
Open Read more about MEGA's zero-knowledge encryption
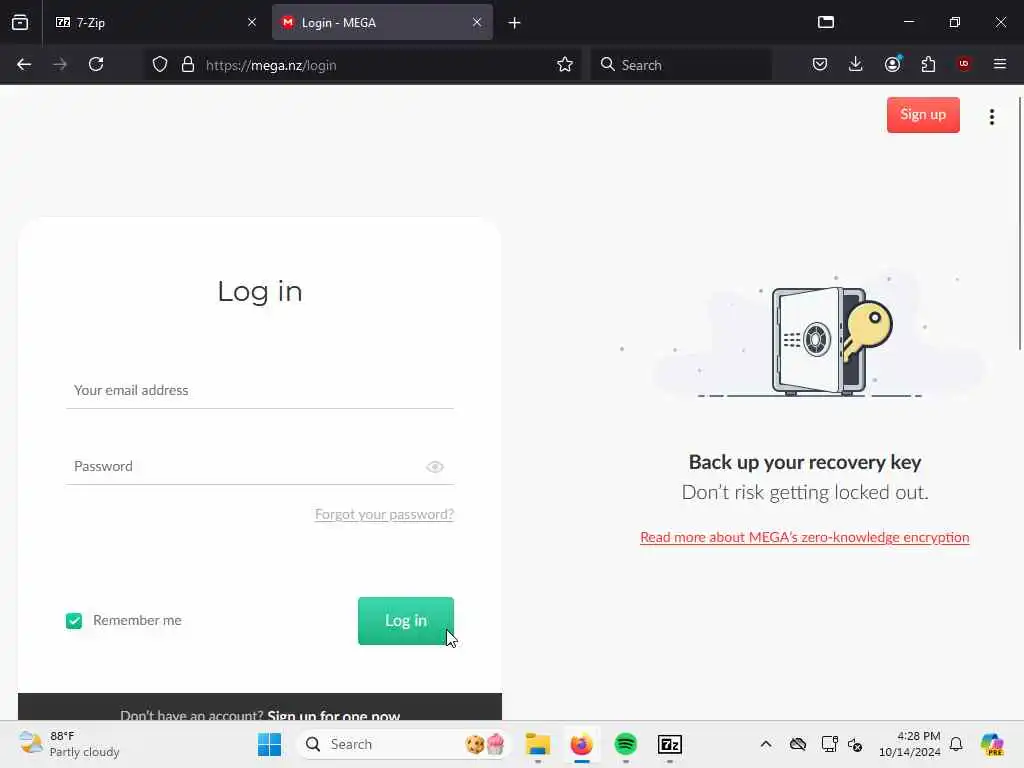(x=805, y=537)
